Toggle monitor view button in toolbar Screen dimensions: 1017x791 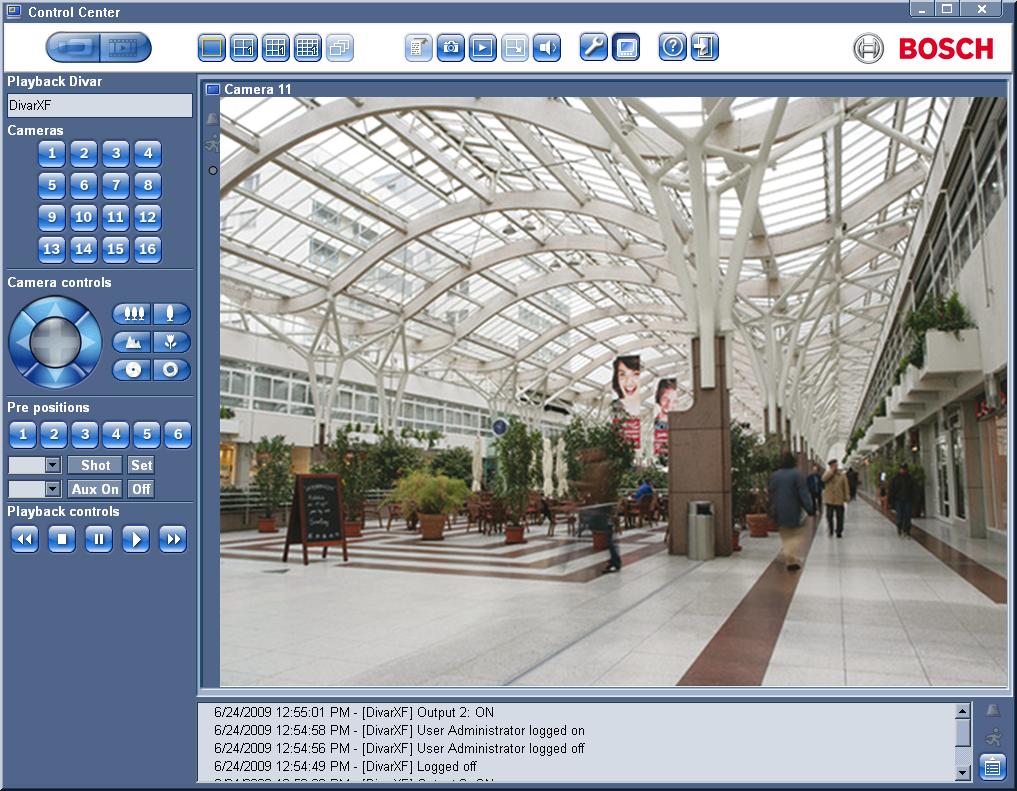coord(626,47)
